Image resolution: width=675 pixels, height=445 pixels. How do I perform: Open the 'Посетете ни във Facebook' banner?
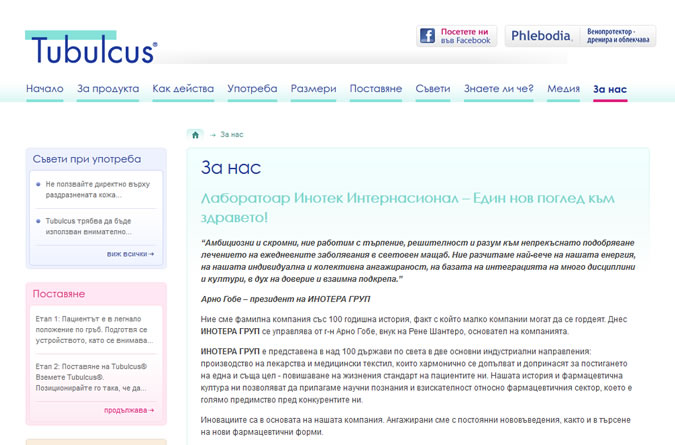(456, 36)
